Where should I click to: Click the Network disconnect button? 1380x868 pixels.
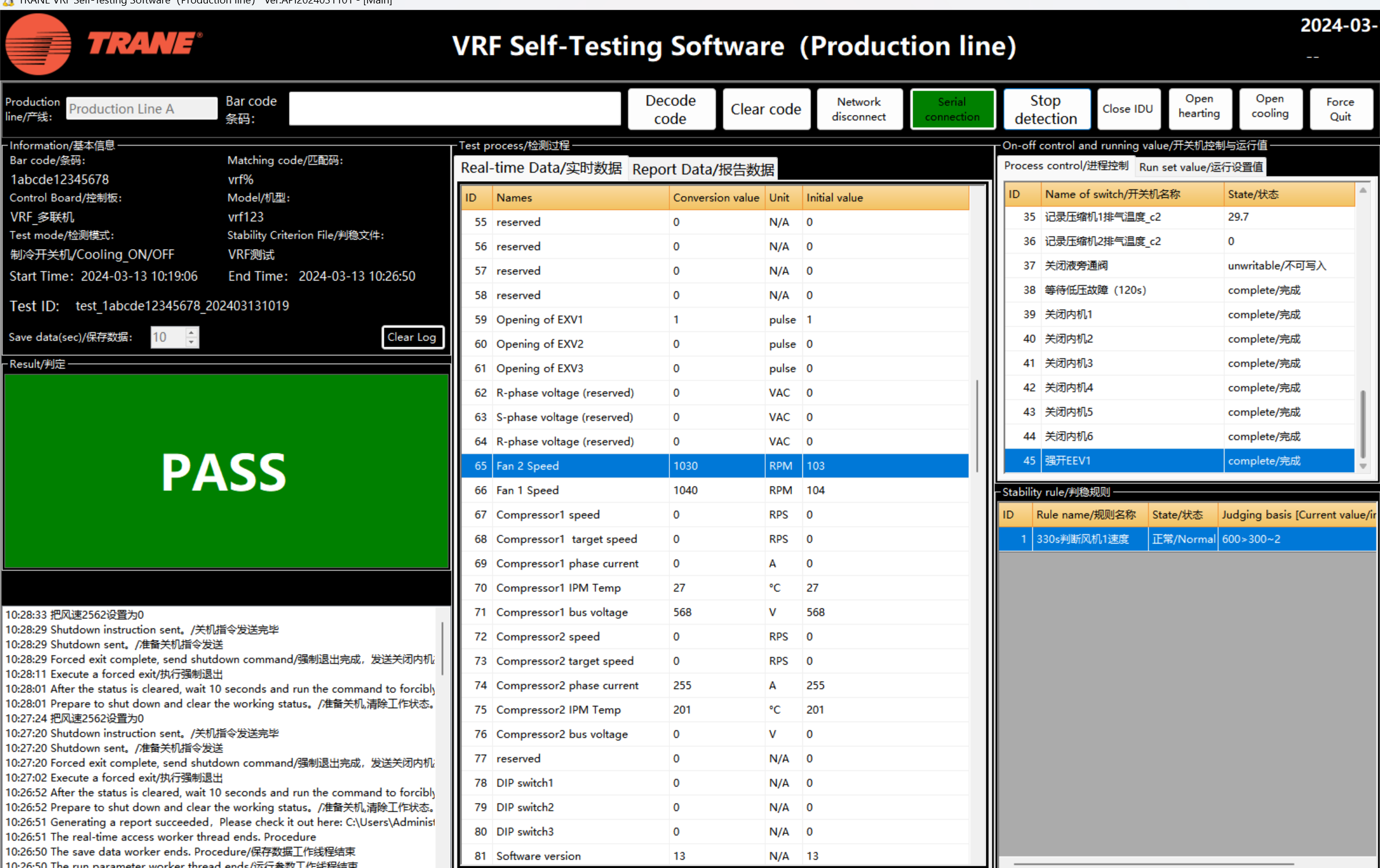coord(859,109)
